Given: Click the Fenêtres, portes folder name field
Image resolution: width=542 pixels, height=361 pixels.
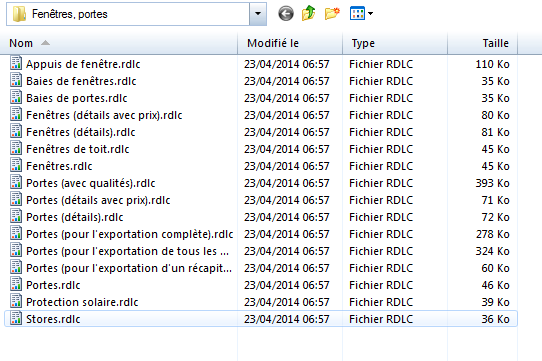Looking at the screenshot, I should tap(128, 14).
